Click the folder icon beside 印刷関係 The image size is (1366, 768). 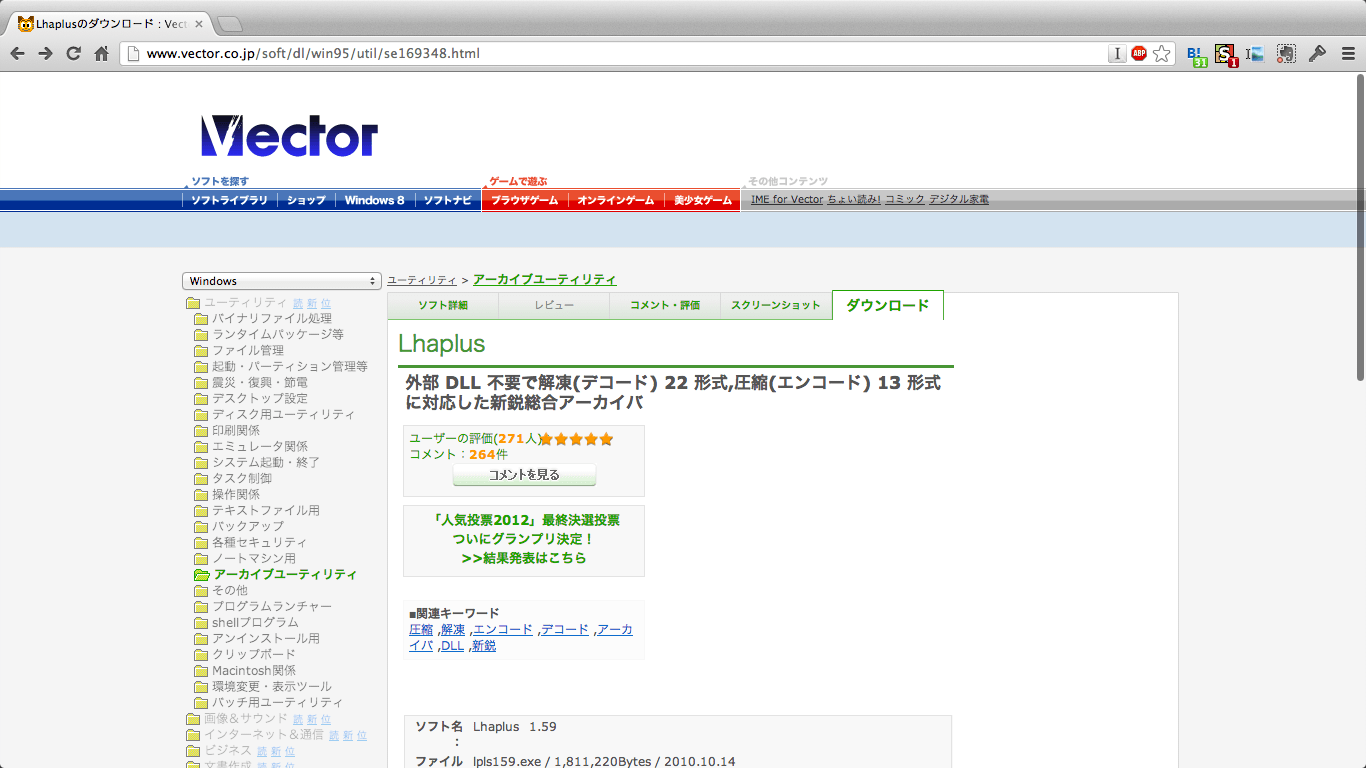pos(201,431)
